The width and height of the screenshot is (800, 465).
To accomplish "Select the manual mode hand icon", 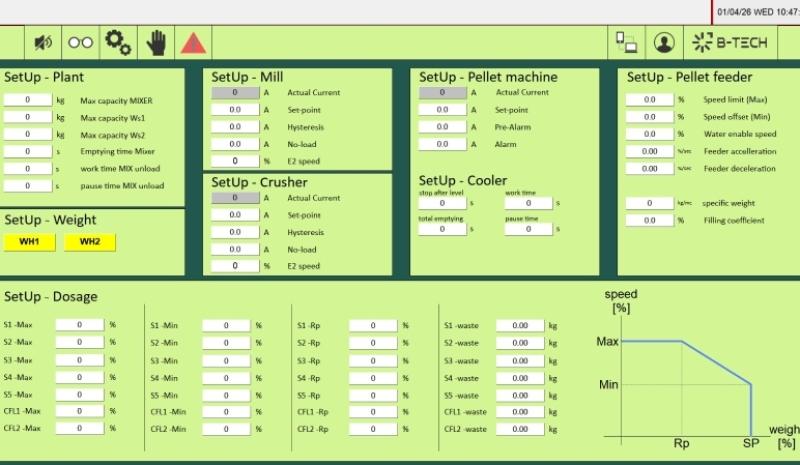I will click(156, 42).
